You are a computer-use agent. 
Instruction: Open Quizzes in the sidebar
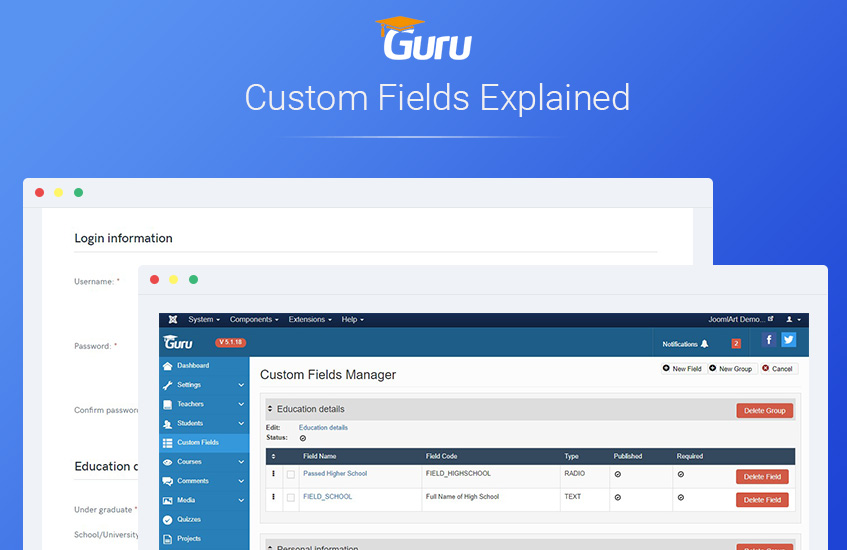[188, 519]
